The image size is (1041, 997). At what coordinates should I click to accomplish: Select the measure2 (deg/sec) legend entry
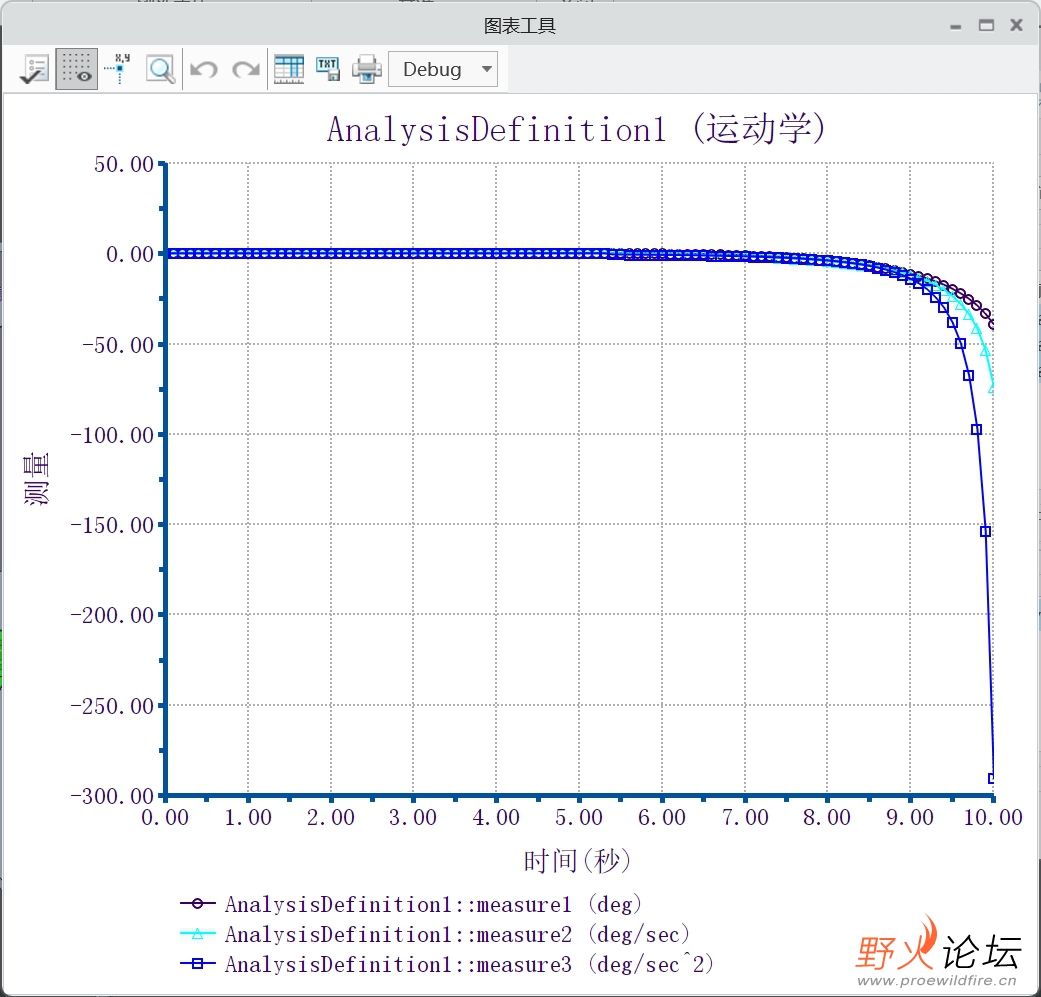pyautogui.click(x=457, y=934)
